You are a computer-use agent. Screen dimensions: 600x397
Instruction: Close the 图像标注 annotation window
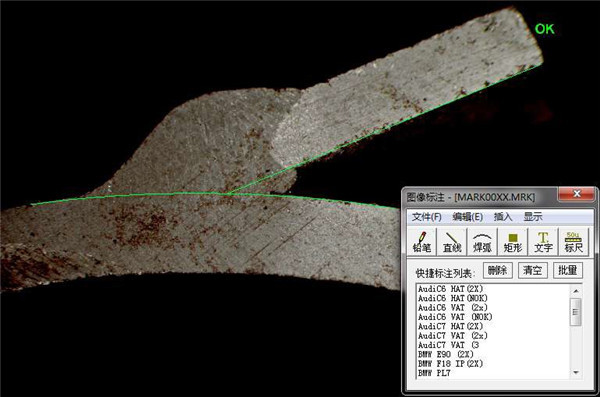(577, 194)
